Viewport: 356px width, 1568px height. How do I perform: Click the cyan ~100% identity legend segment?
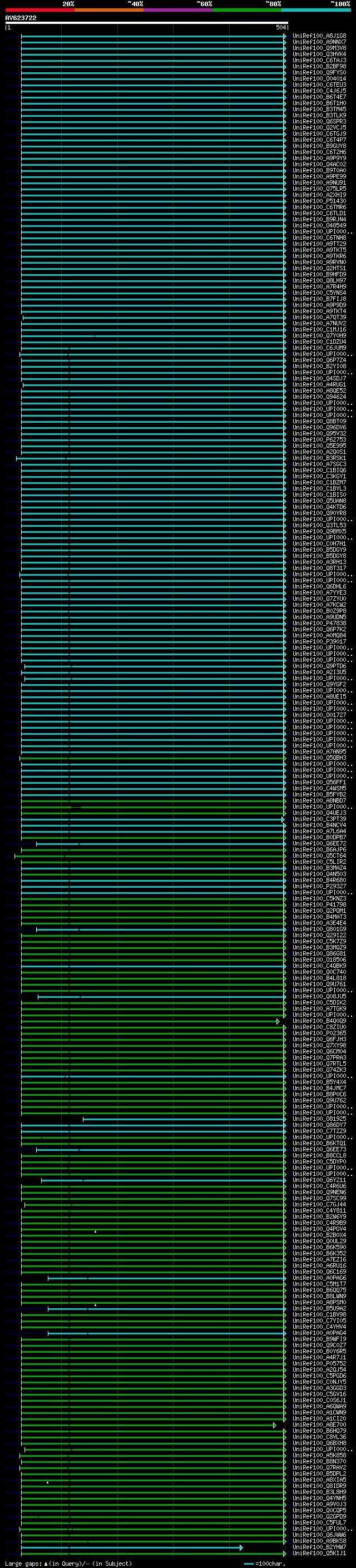[x=315, y=10]
